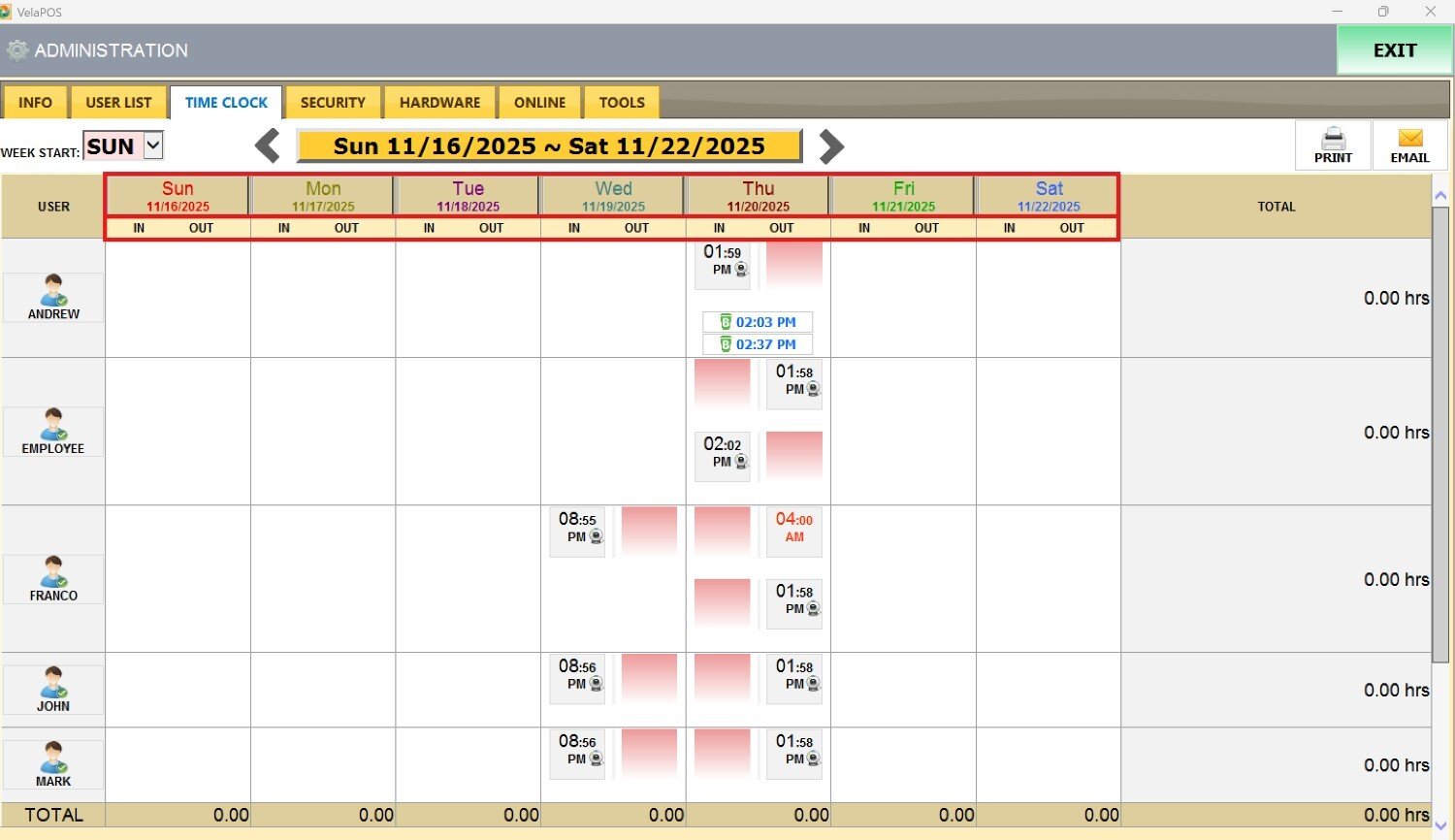The image size is (1455, 840).
Task: Open the HARDWARE tab
Action: [439, 102]
